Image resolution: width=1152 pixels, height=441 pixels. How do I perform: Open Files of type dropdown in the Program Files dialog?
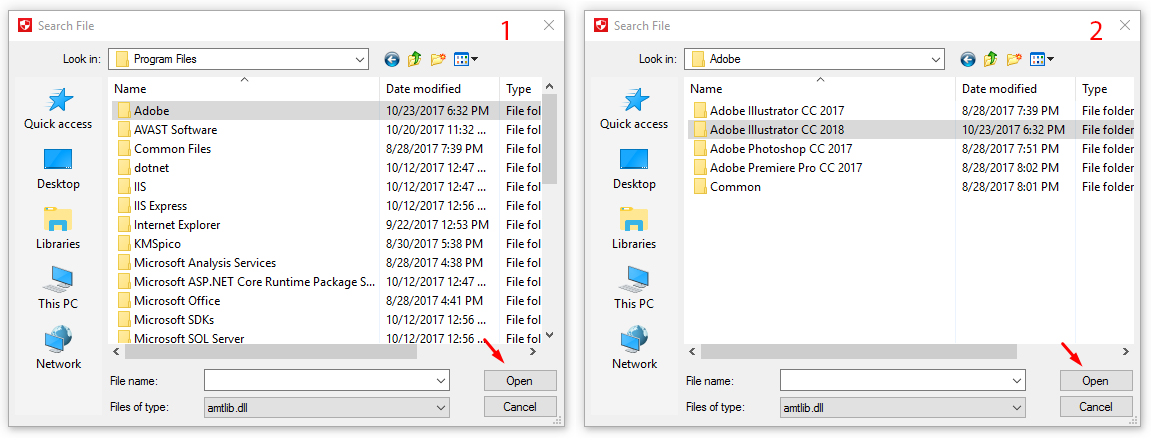(x=441, y=406)
